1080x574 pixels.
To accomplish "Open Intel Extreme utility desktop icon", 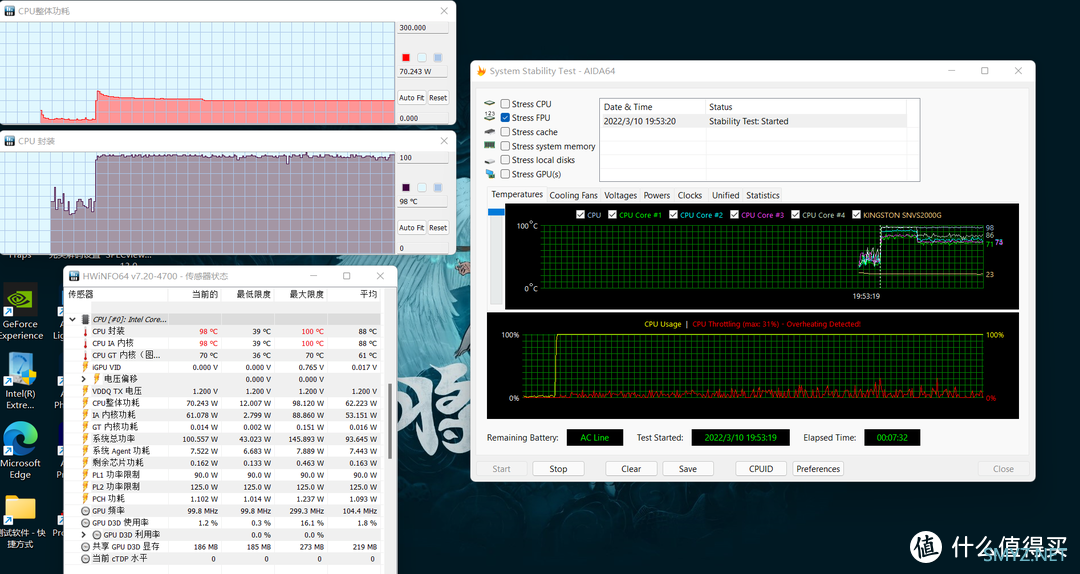I will tap(20, 380).
